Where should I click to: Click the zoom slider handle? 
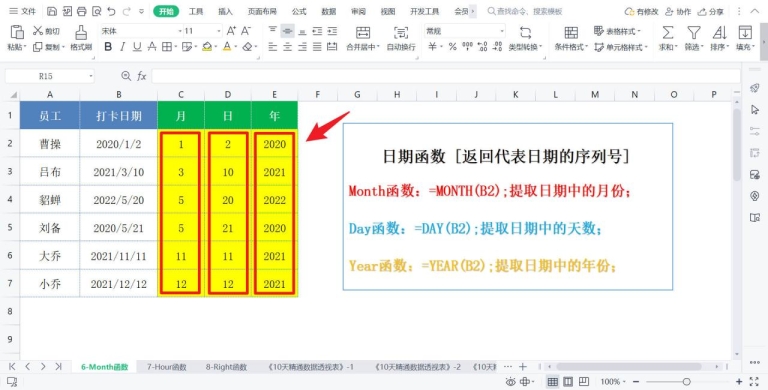[686, 382]
